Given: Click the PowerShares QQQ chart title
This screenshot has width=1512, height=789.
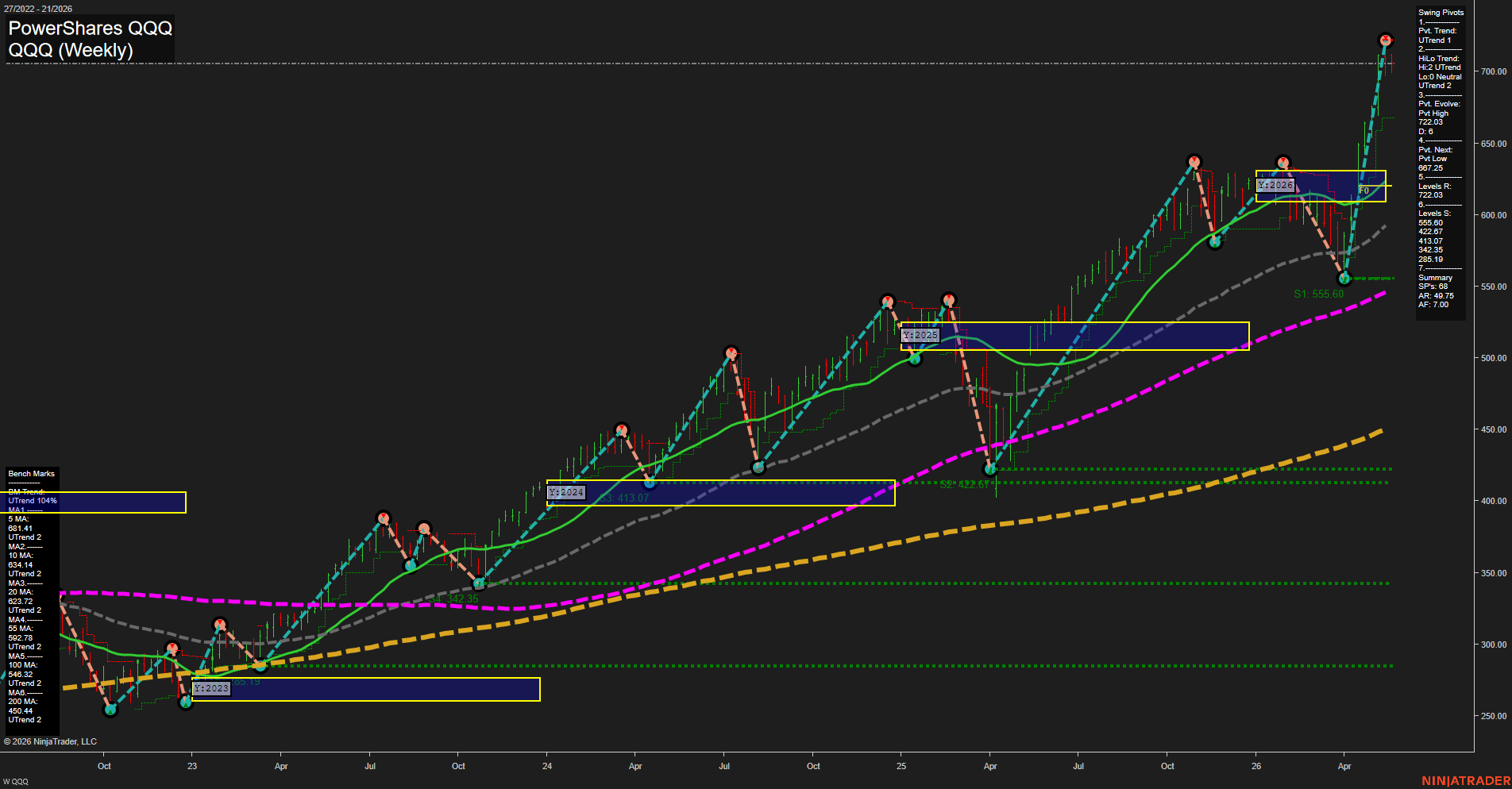Looking at the screenshot, I should coord(90,28).
